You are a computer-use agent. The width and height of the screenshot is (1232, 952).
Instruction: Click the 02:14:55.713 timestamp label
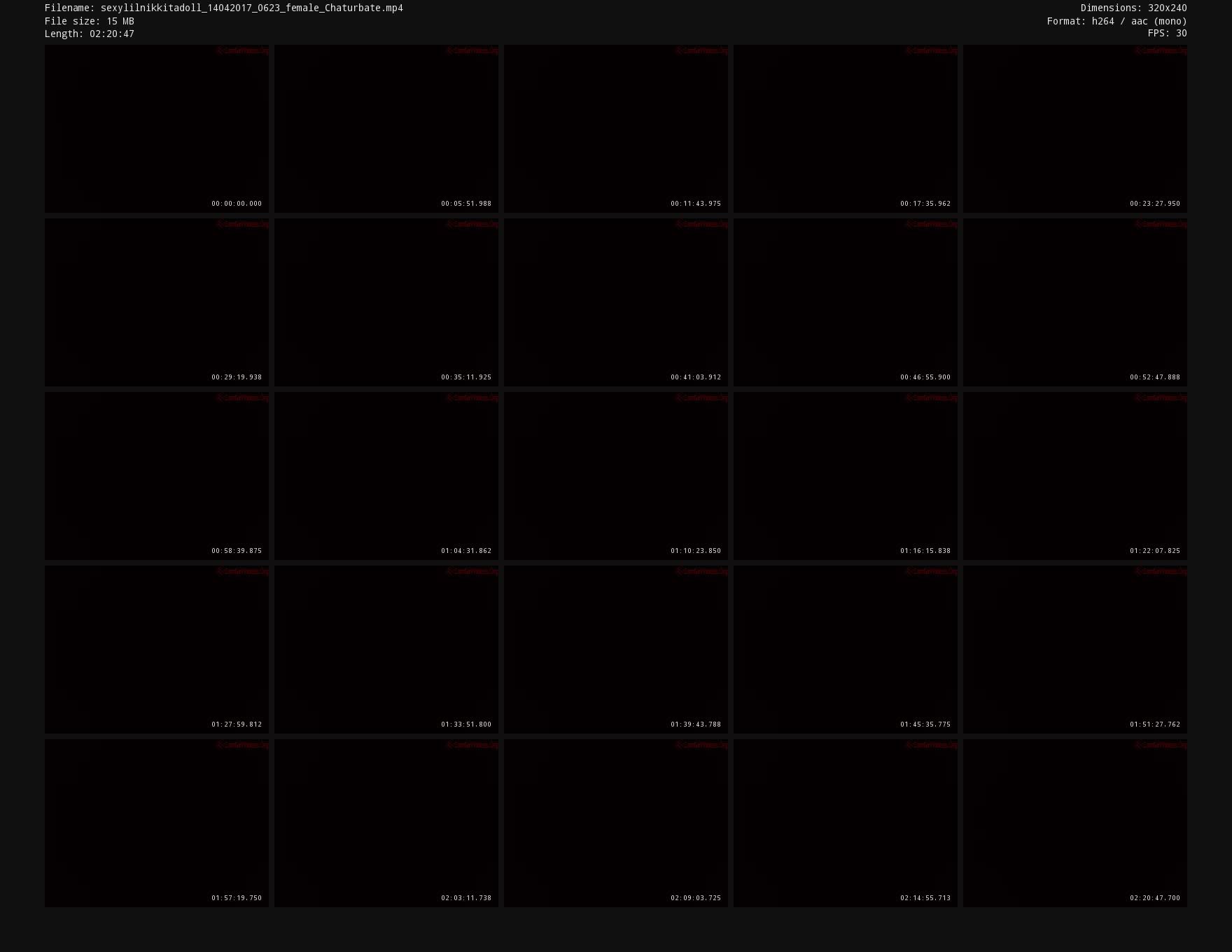click(x=925, y=898)
